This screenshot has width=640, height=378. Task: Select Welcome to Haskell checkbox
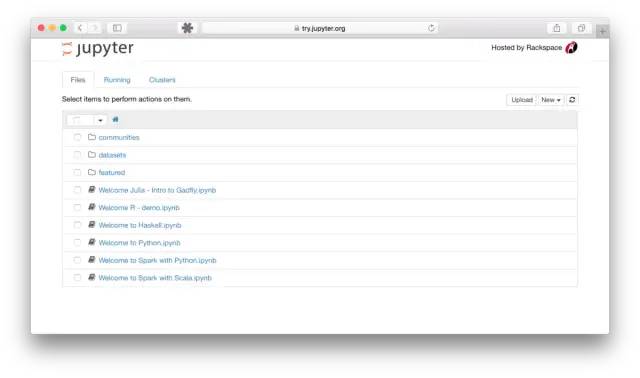coord(77,225)
